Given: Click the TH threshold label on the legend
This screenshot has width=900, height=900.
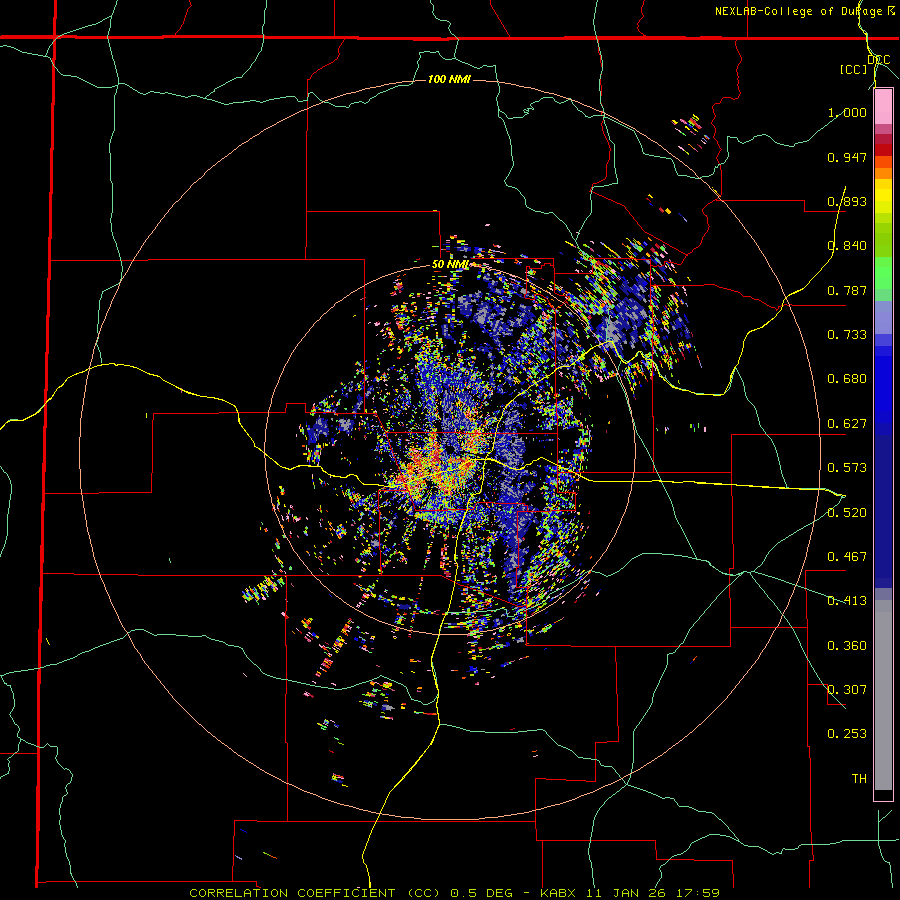Looking at the screenshot, I should click(859, 779).
